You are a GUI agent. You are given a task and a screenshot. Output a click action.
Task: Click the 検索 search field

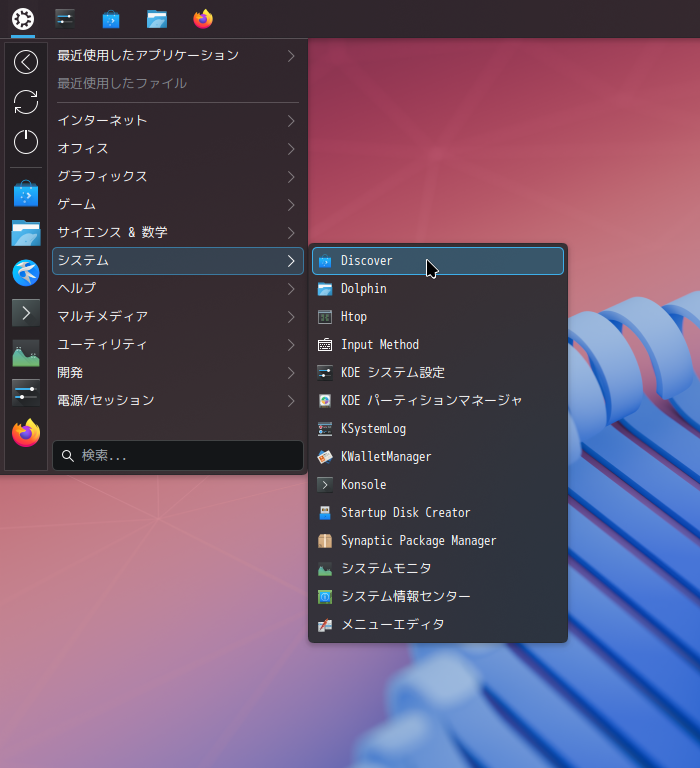[178, 456]
